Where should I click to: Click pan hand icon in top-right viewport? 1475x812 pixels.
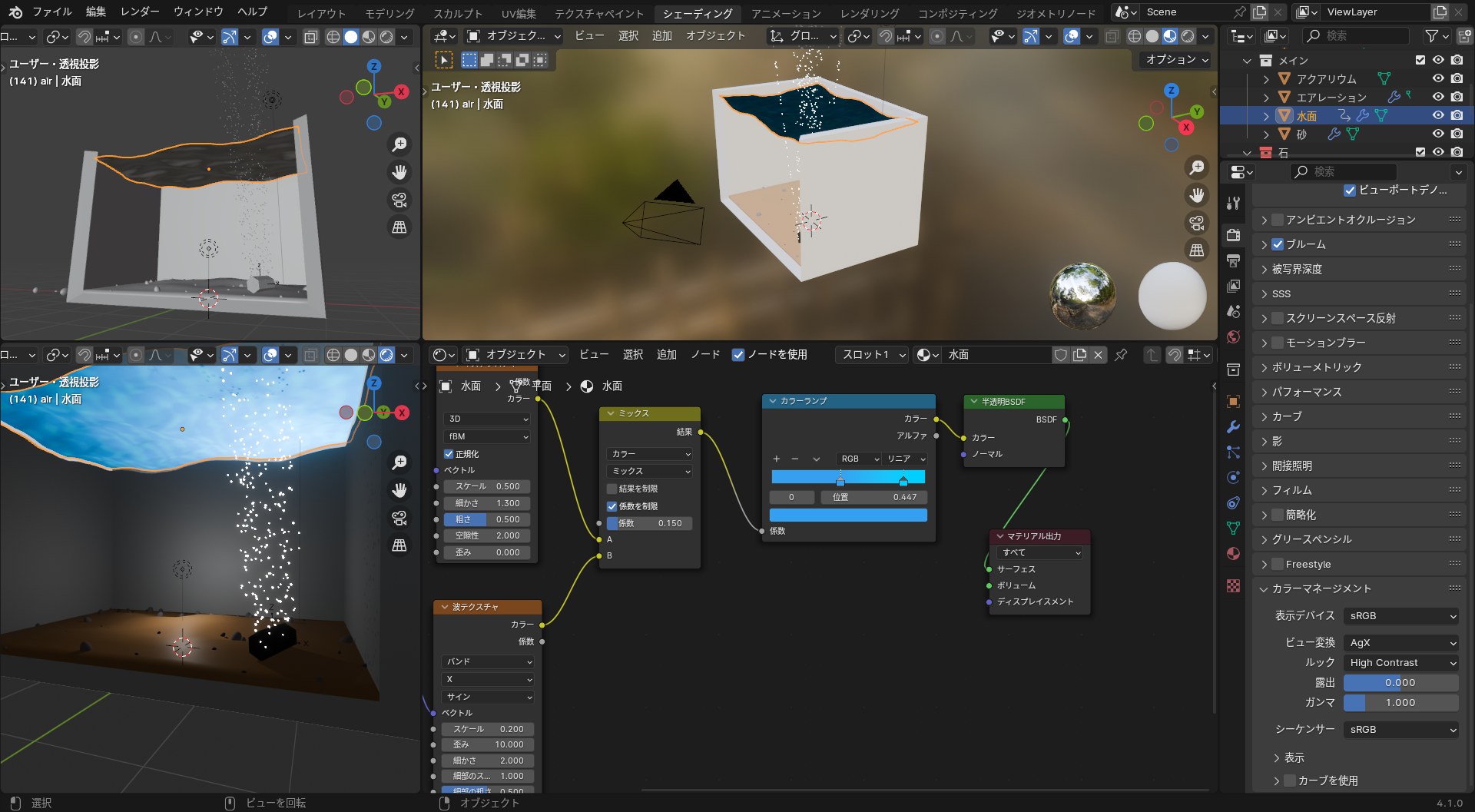[1197, 195]
